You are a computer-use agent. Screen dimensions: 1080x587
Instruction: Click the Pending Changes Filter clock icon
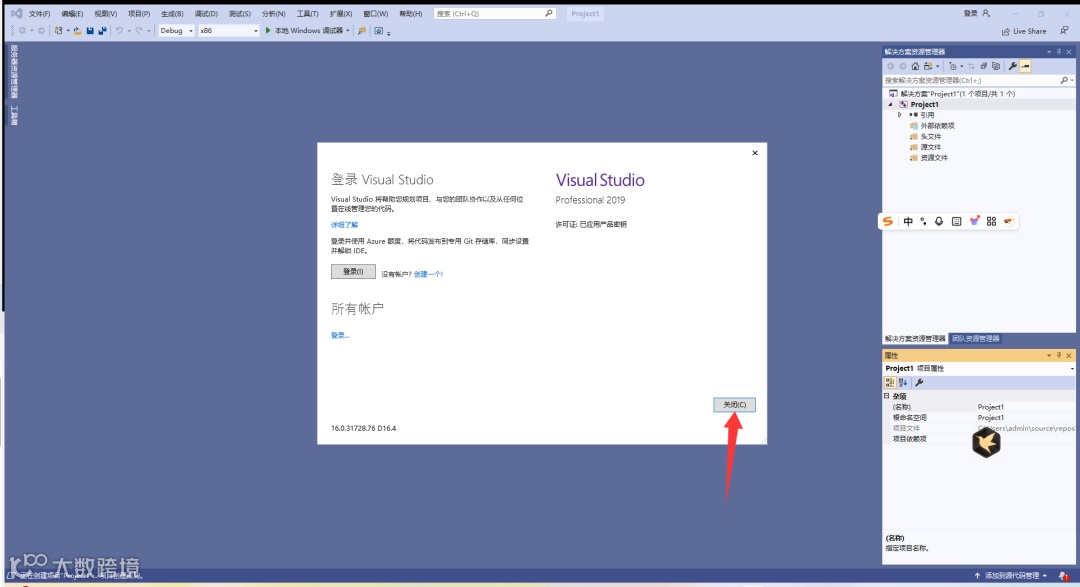point(953,66)
